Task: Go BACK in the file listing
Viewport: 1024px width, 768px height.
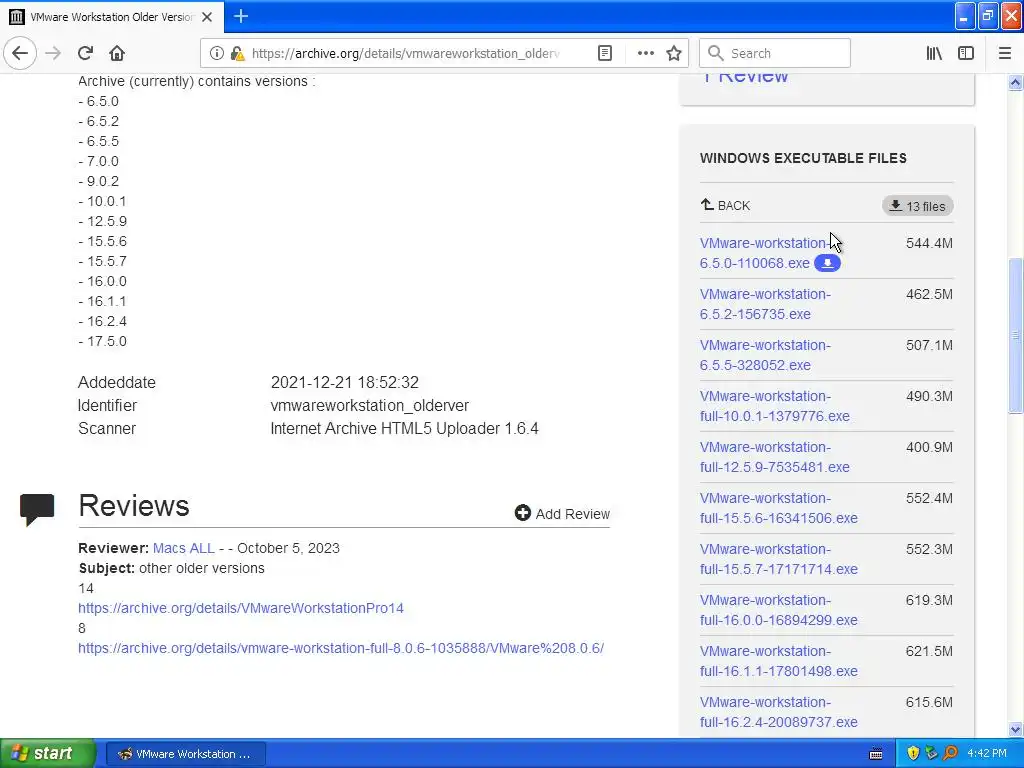Action: 726,205
